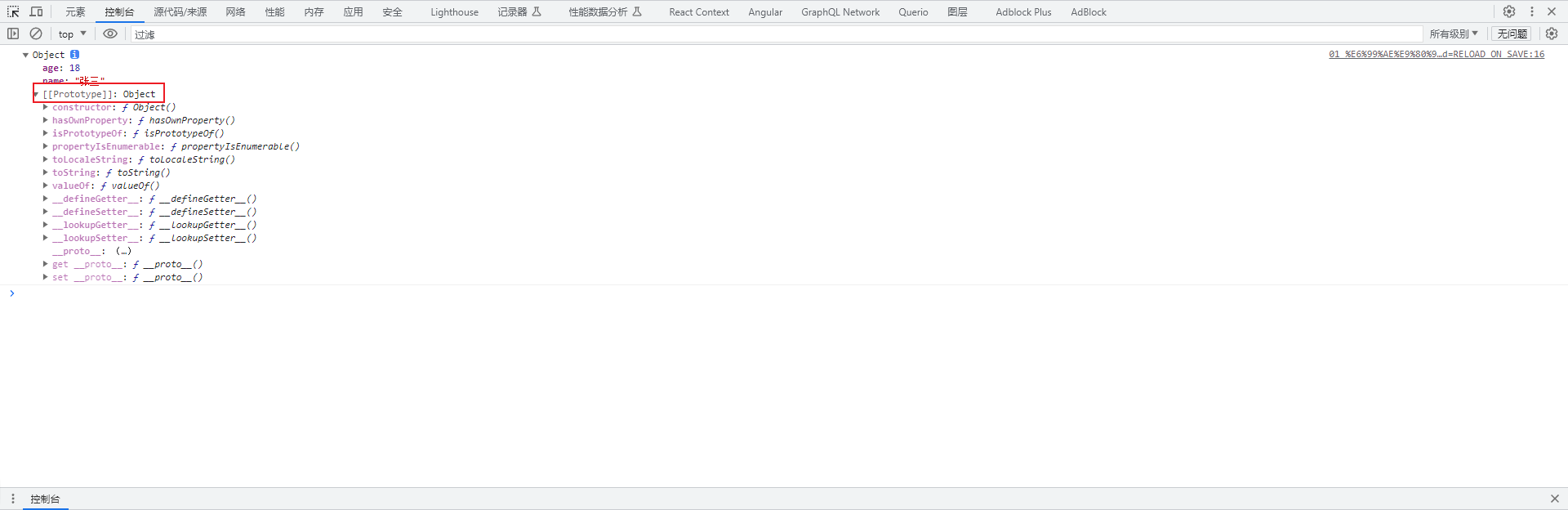
Task: Click the 无问题 issues button
Action: click(x=1512, y=34)
